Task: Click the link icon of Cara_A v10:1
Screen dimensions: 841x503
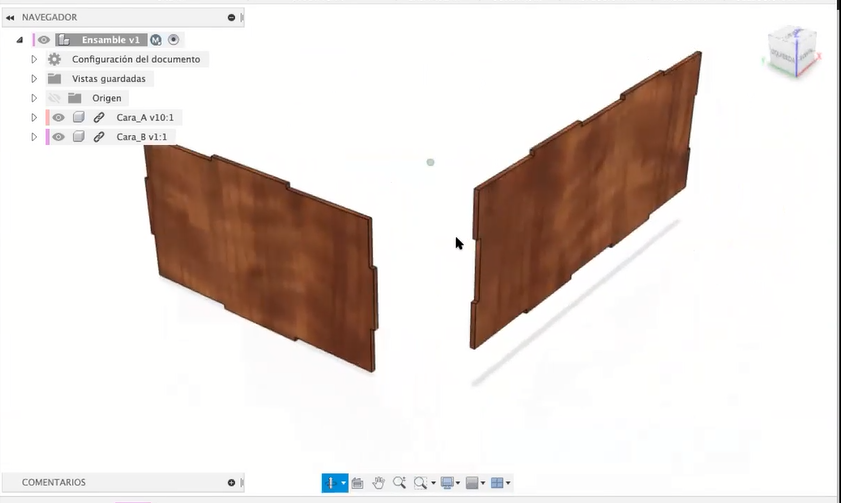Action: pos(99,117)
